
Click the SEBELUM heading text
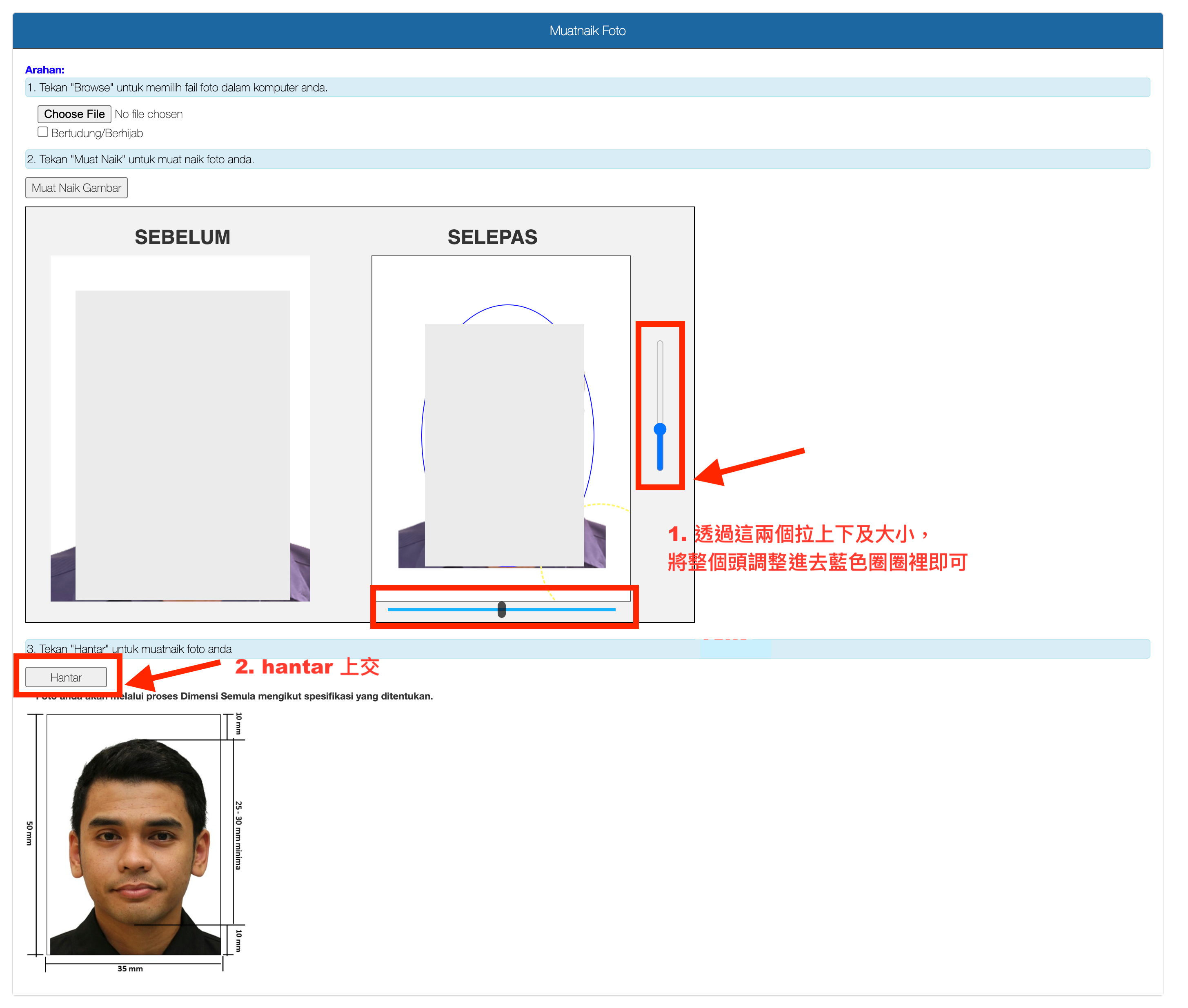[x=182, y=237]
